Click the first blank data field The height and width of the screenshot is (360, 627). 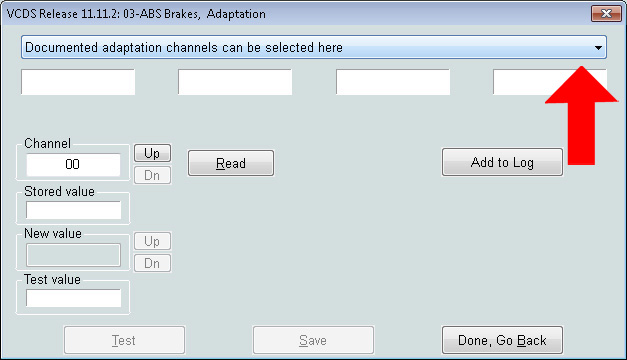[78, 82]
